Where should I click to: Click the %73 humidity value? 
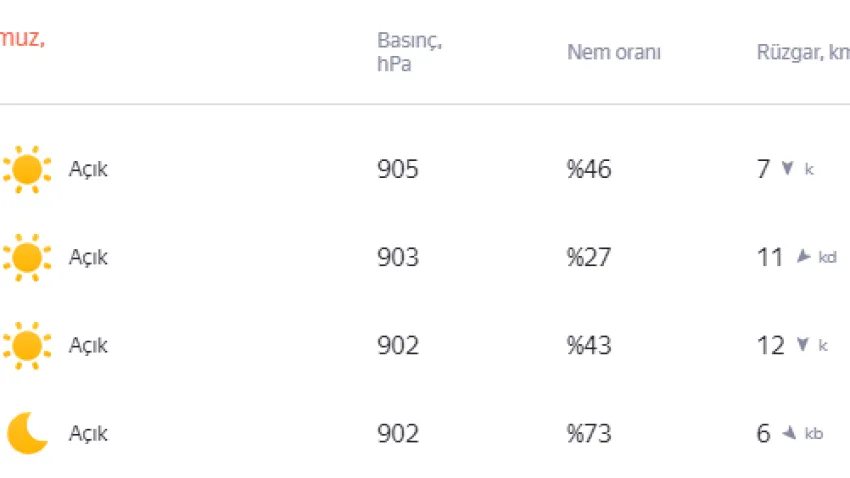click(589, 433)
